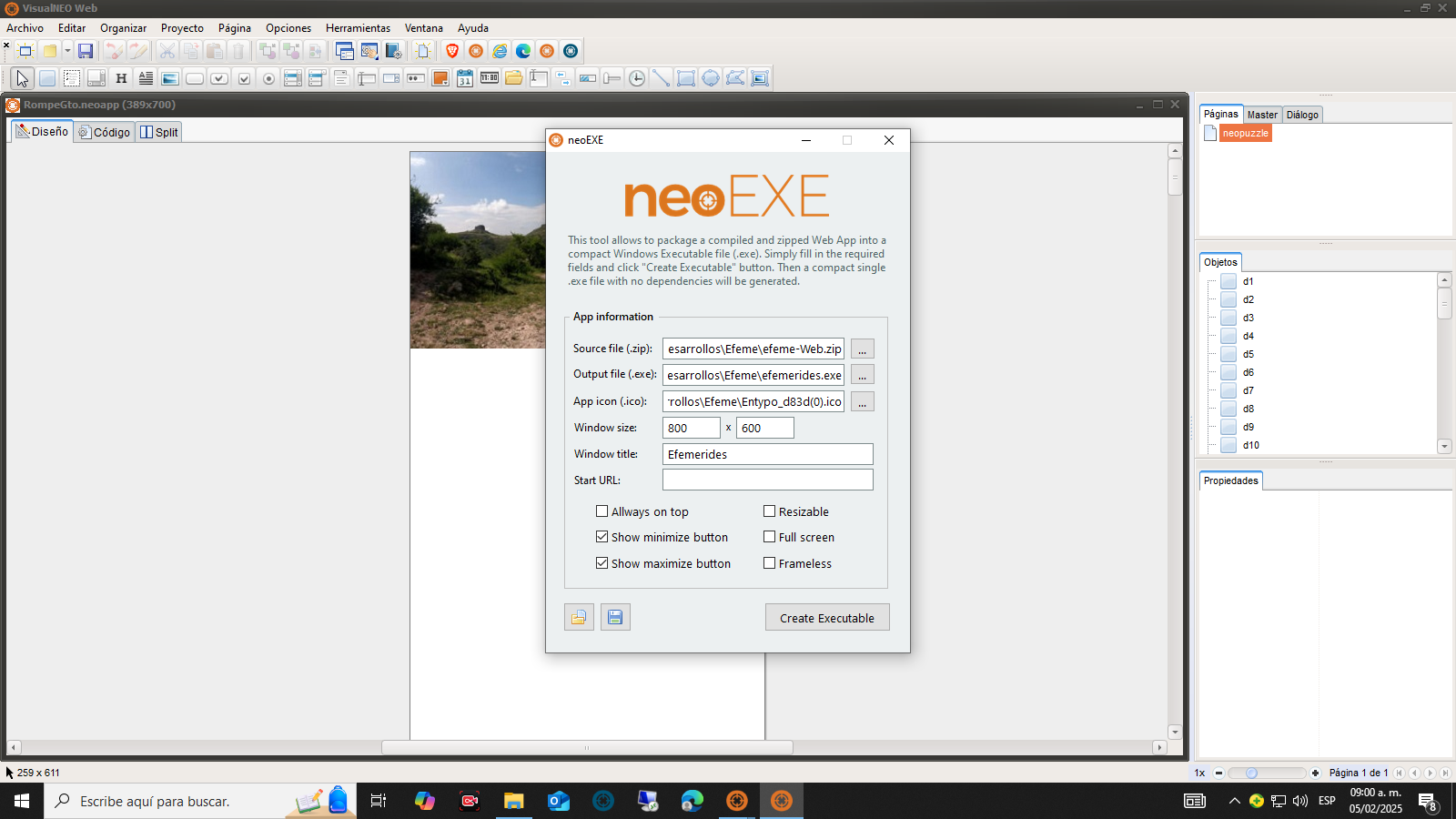Switch to the Master tab
This screenshot has height=819, width=1456.
coord(1262,115)
